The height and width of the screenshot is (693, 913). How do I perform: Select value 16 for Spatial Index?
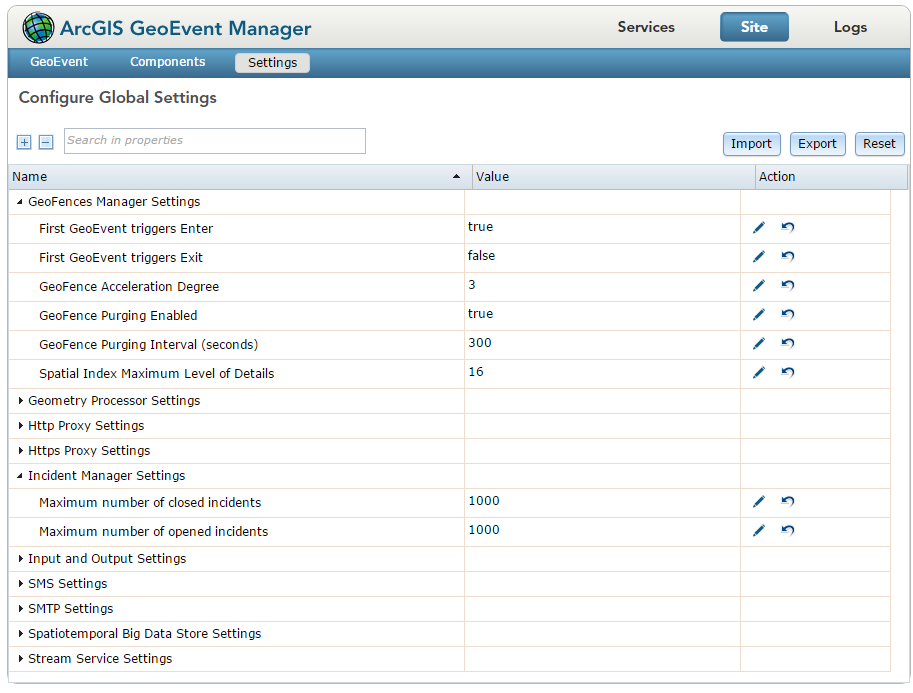[x=476, y=372]
